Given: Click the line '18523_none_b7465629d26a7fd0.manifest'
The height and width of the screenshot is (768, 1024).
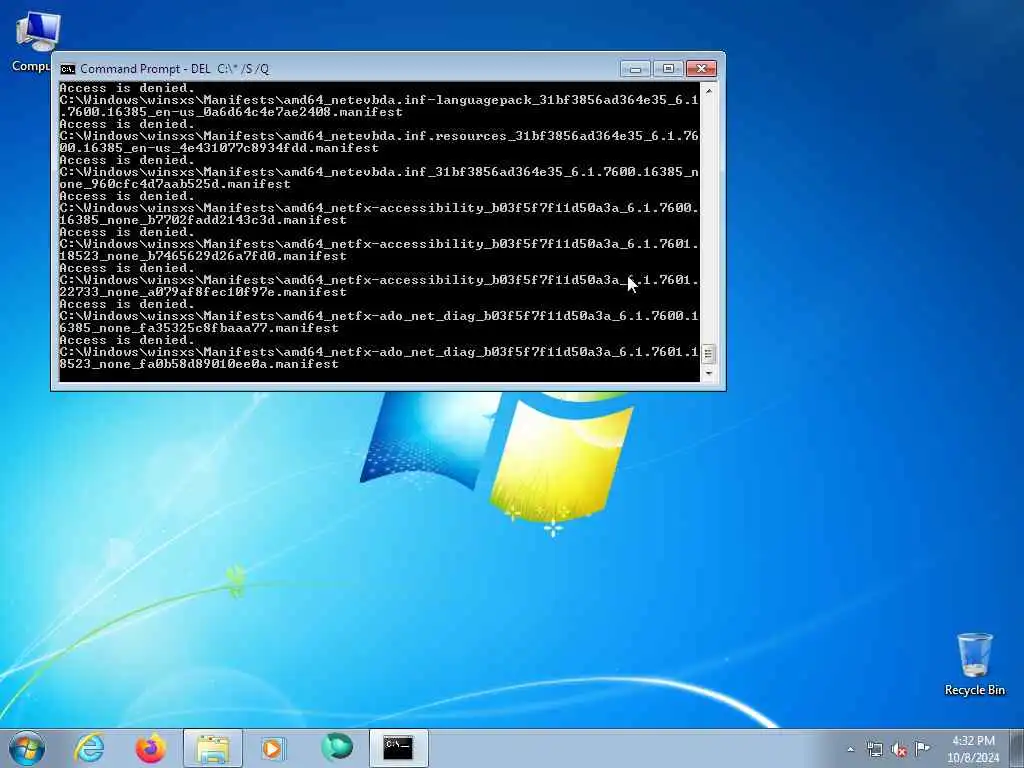Looking at the screenshot, I should 202,256.
